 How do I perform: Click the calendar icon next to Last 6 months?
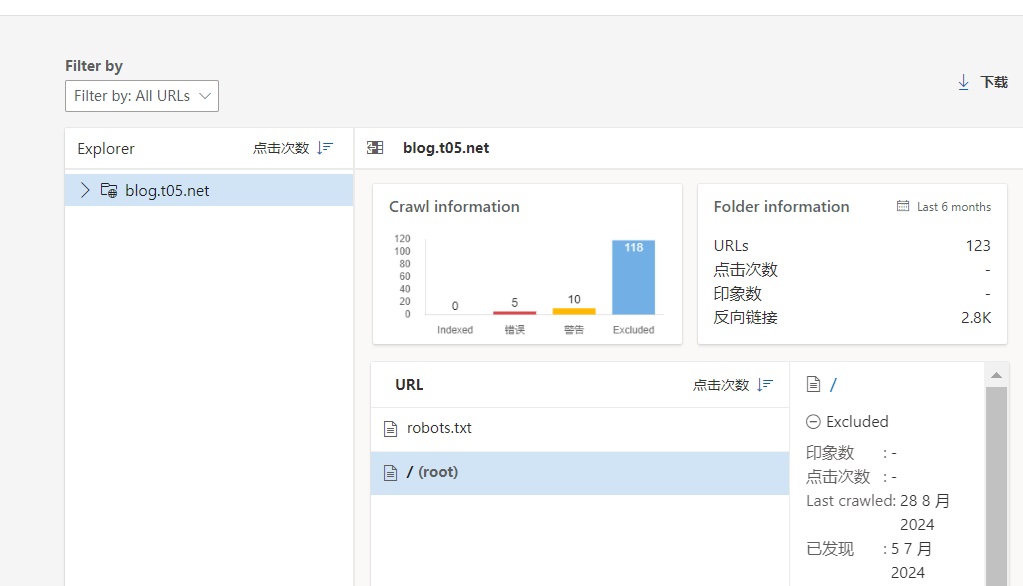(x=903, y=207)
